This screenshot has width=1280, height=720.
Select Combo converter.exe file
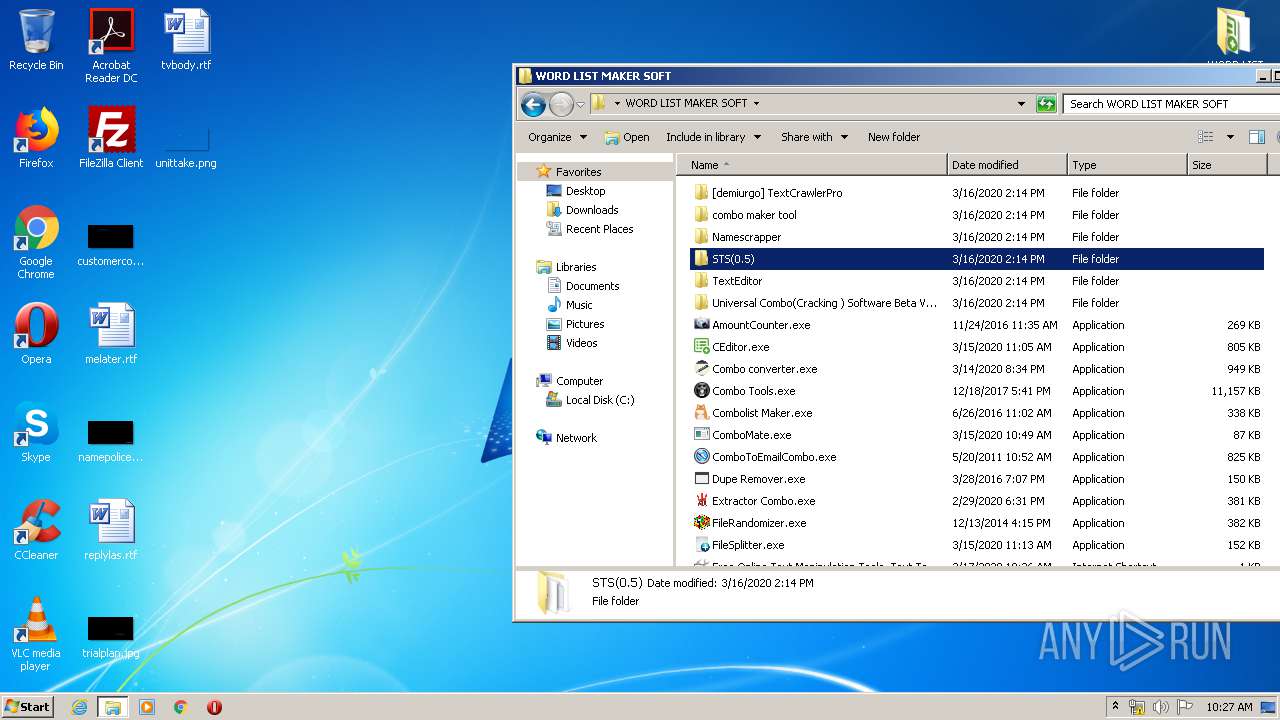(756, 369)
